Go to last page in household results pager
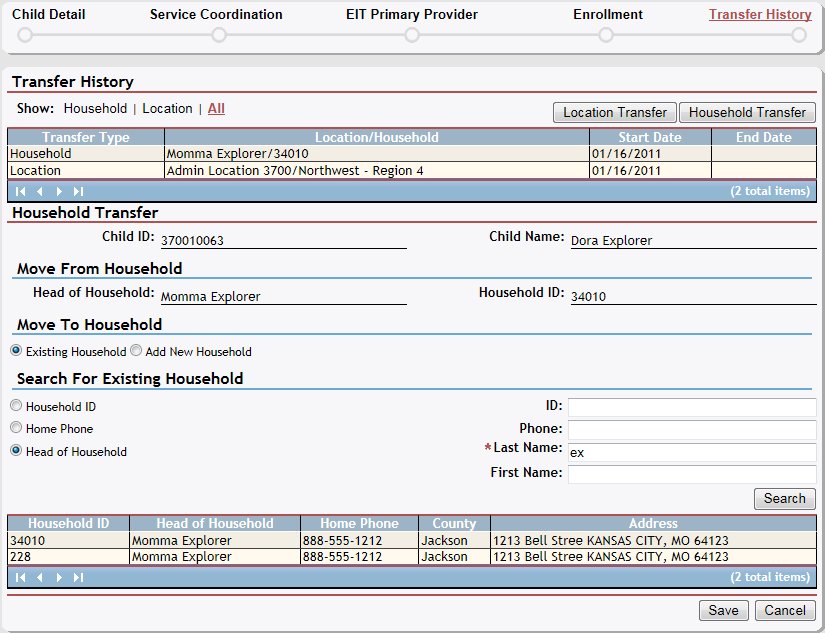 pos(78,577)
